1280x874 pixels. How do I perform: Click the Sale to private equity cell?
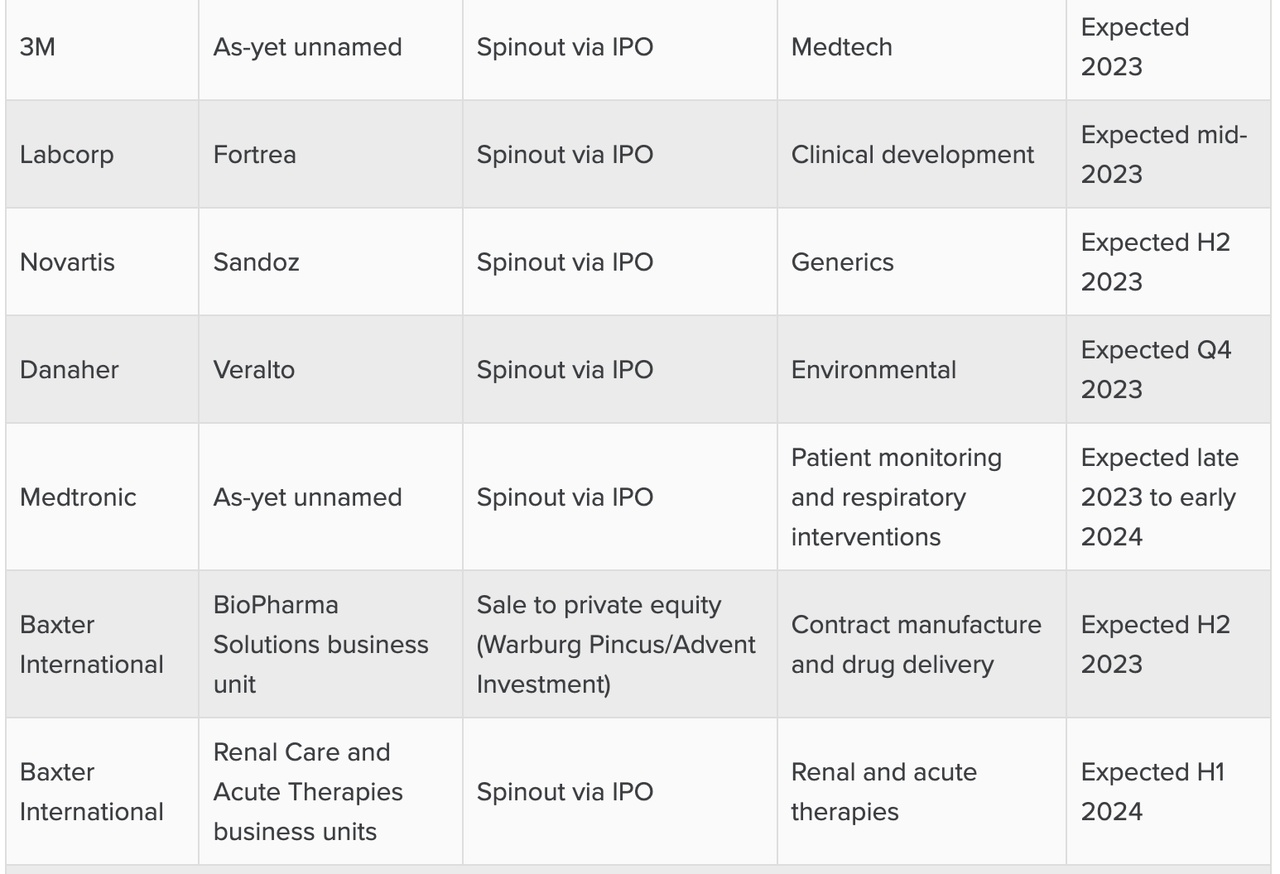tap(615, 644)
